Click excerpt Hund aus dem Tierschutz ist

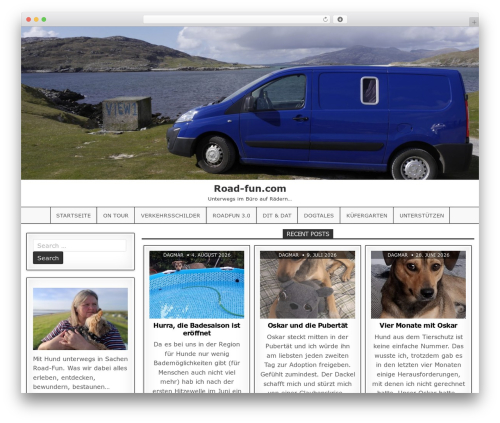tap(418, 337)
